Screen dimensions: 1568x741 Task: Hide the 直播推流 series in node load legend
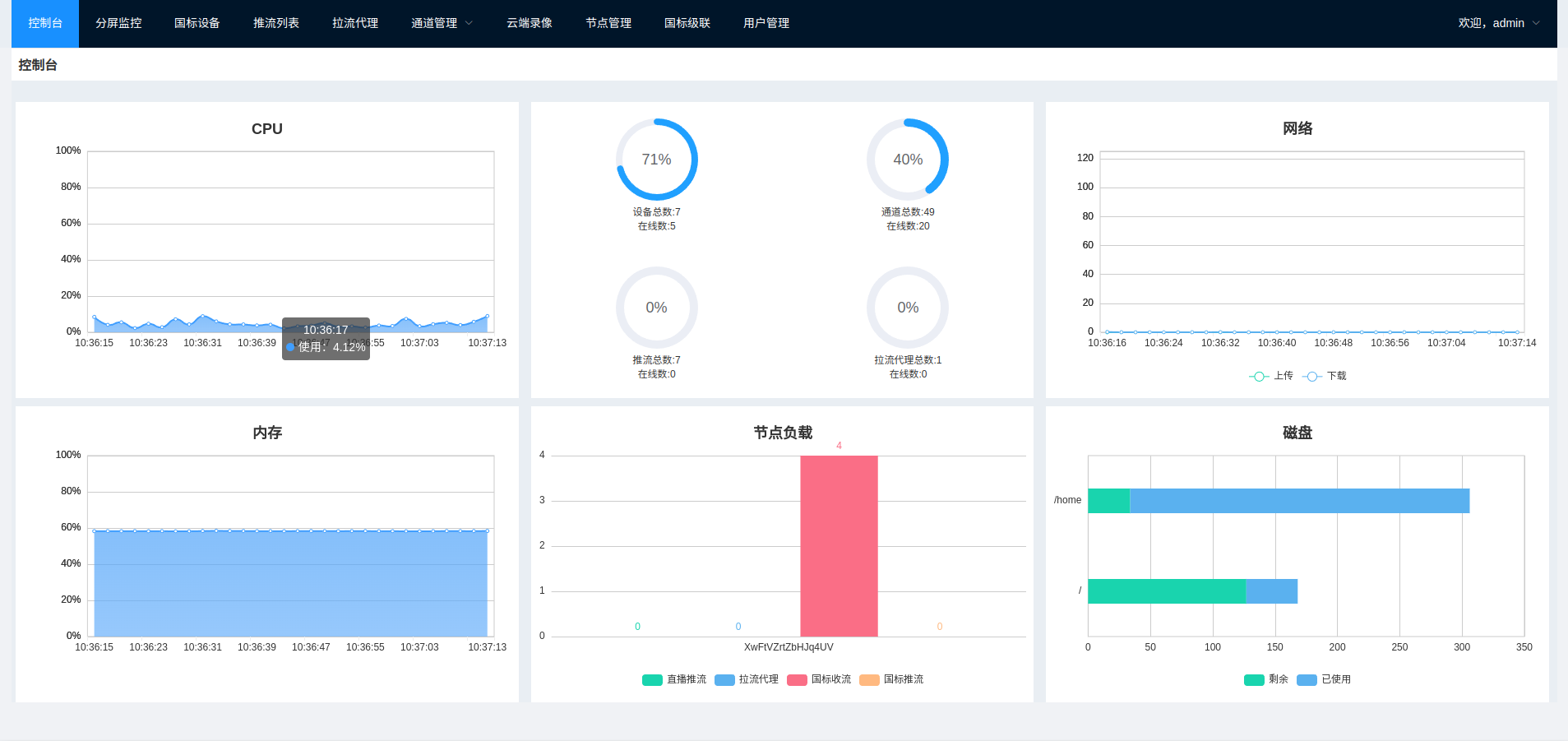click(x=674, y=679)
